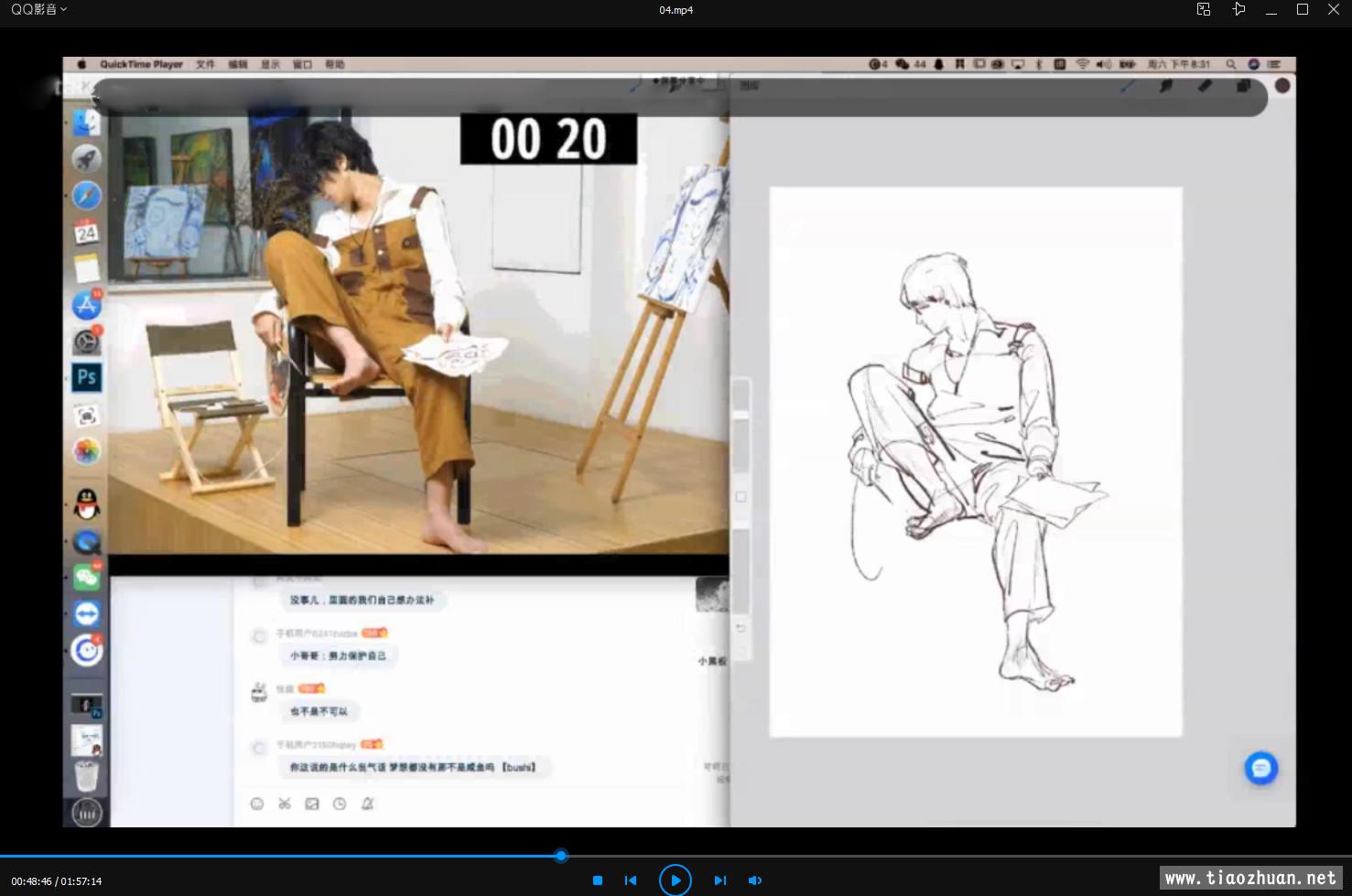Open the QuickTime Player menu
1352x896 pixels.
click(x=141, y=64)
